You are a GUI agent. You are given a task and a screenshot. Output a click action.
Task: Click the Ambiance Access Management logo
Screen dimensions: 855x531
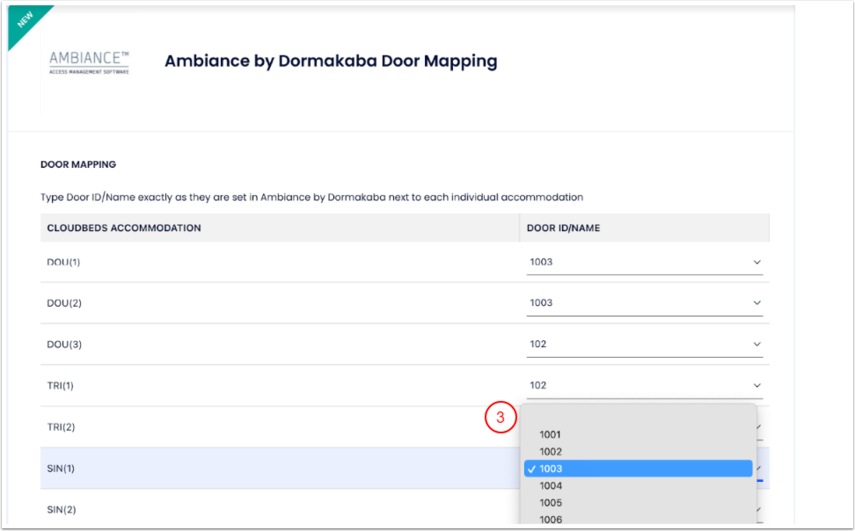pos(89,62)
